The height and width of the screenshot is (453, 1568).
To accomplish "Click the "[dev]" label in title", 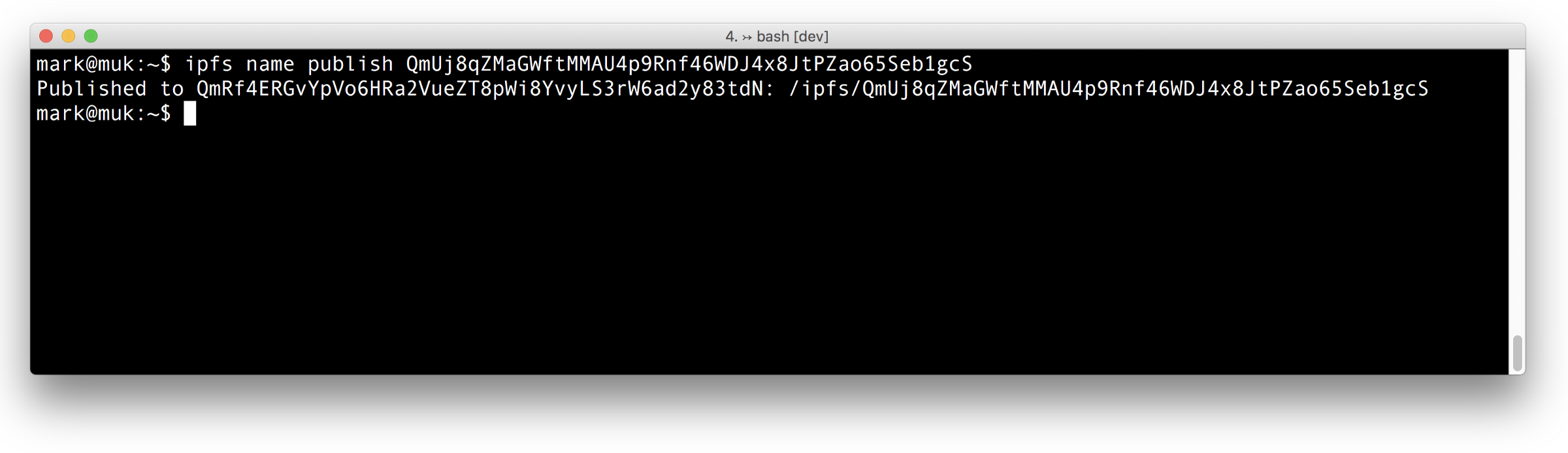I will [811, 37].
